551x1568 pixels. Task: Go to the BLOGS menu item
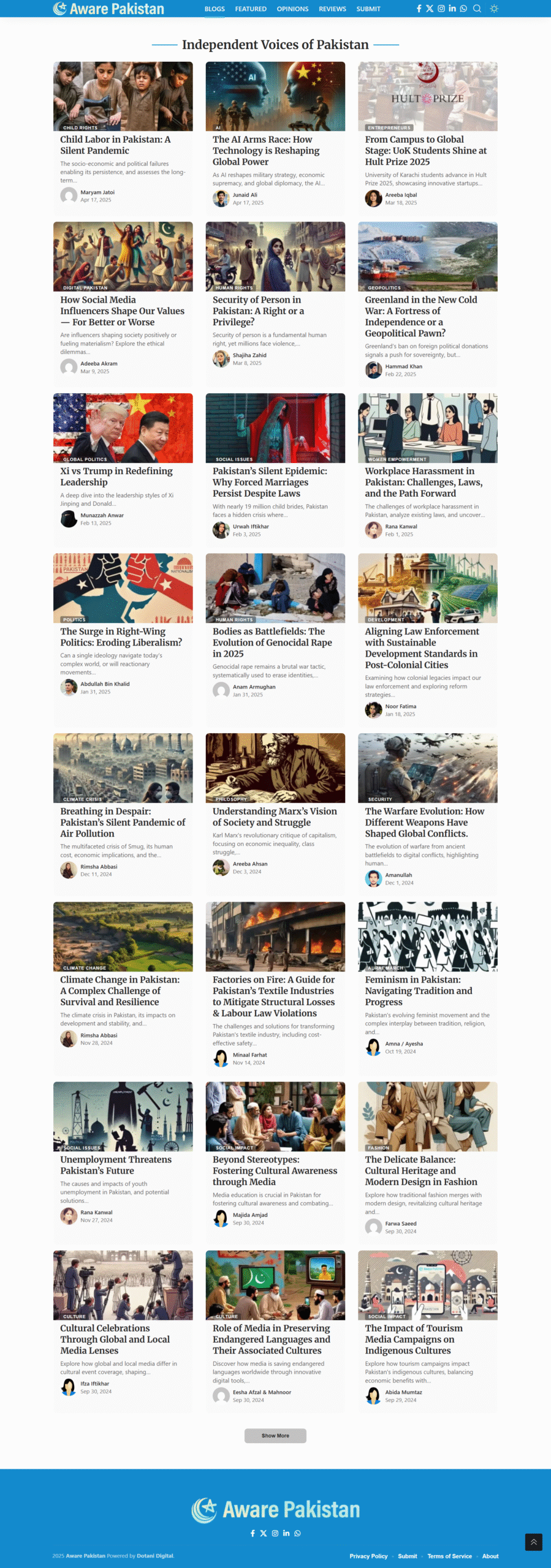[x=215, y=9]
